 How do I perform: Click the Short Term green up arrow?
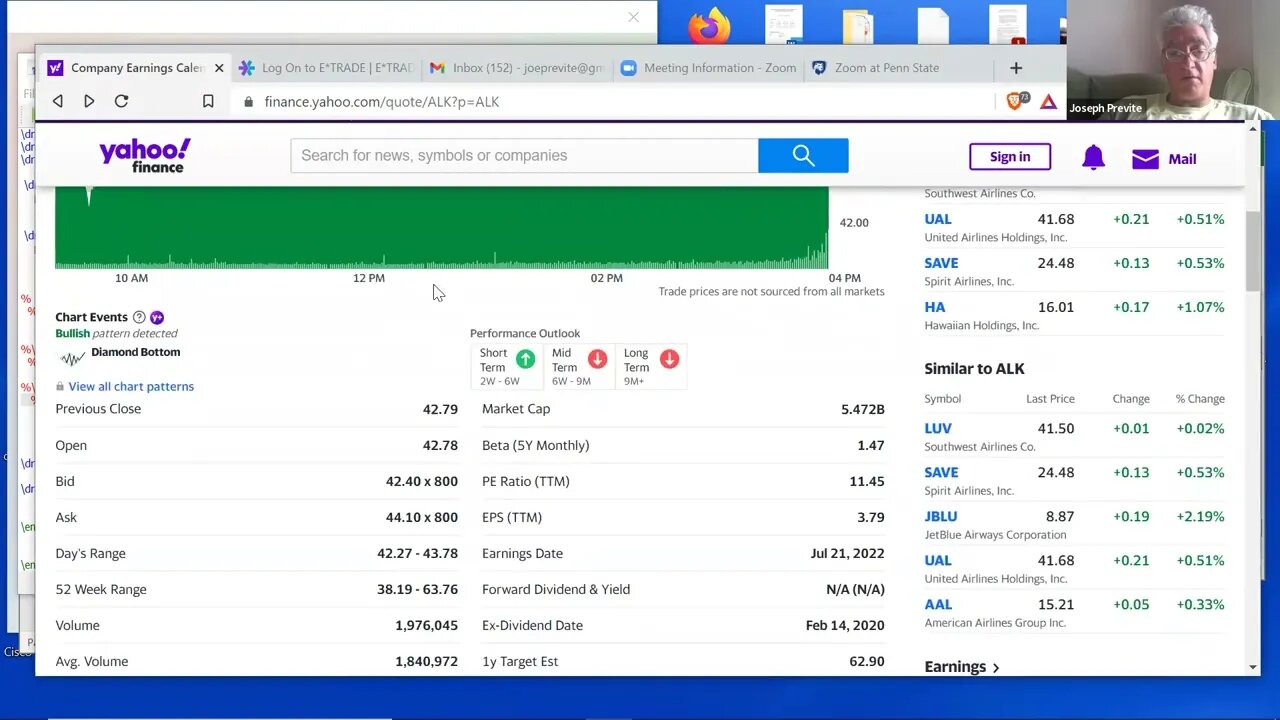point(525,358)
